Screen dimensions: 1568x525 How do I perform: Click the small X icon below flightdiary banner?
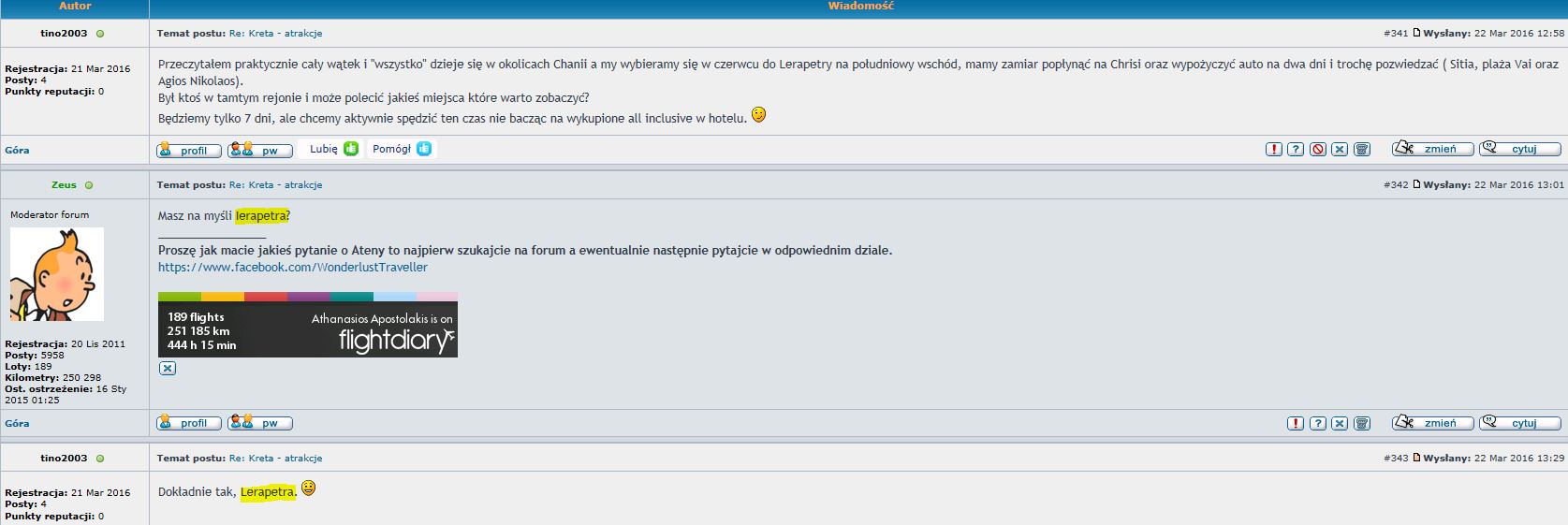pos(167,369)
